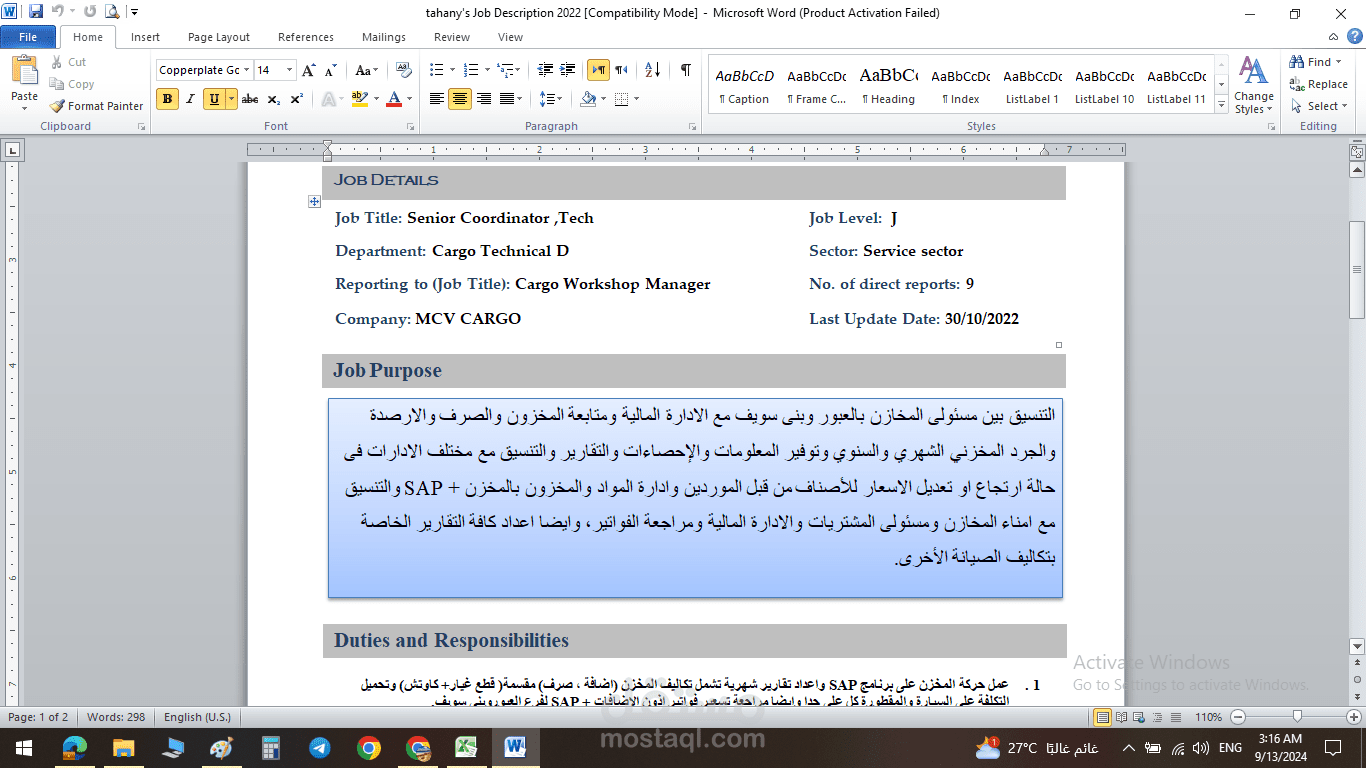Toggle left-to-right text direction
The height and width of the screenshot is (768, 1366).
click(x=598, y=70)
